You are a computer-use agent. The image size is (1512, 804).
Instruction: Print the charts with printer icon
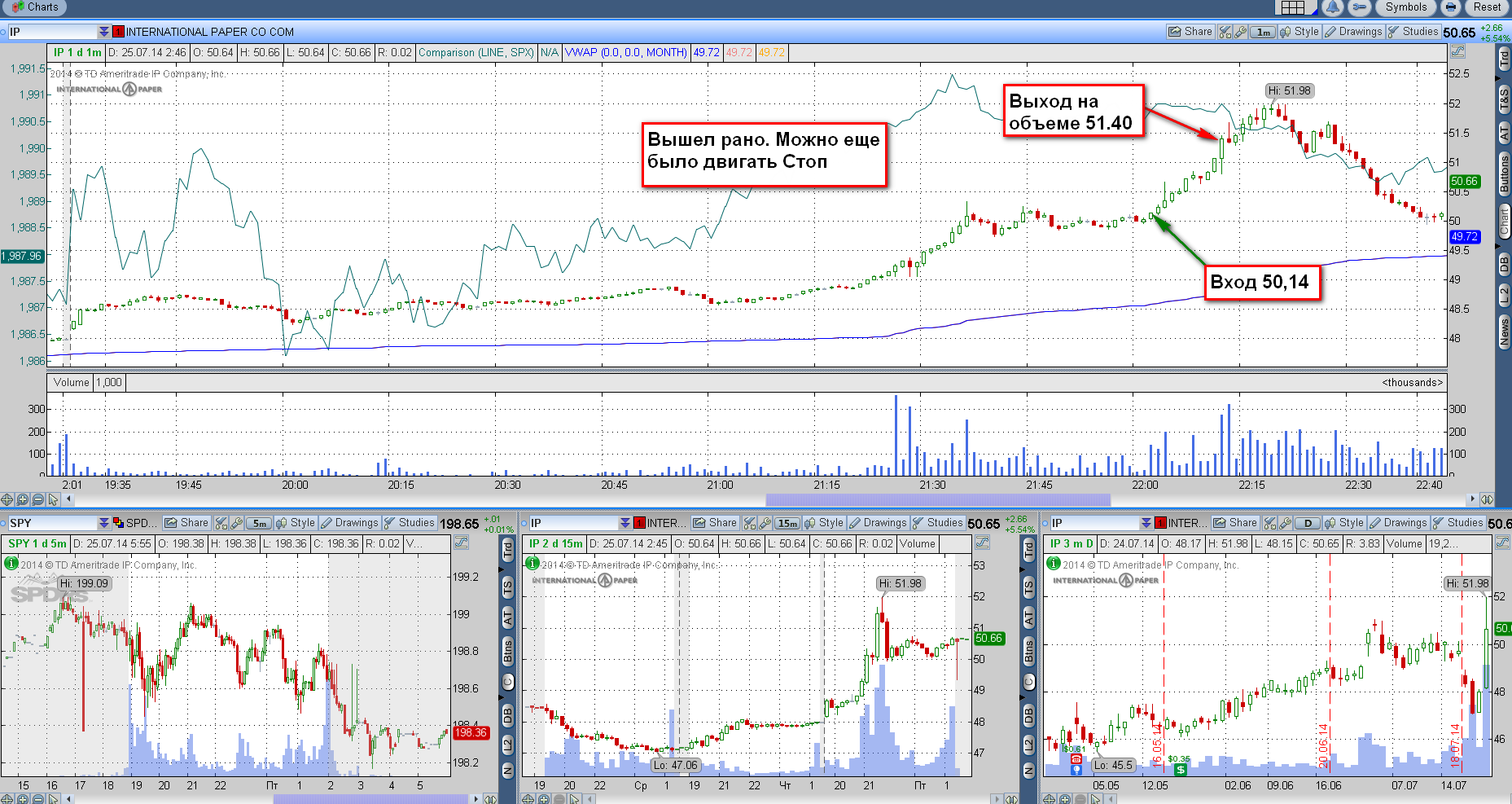(x=1450, y=7)
